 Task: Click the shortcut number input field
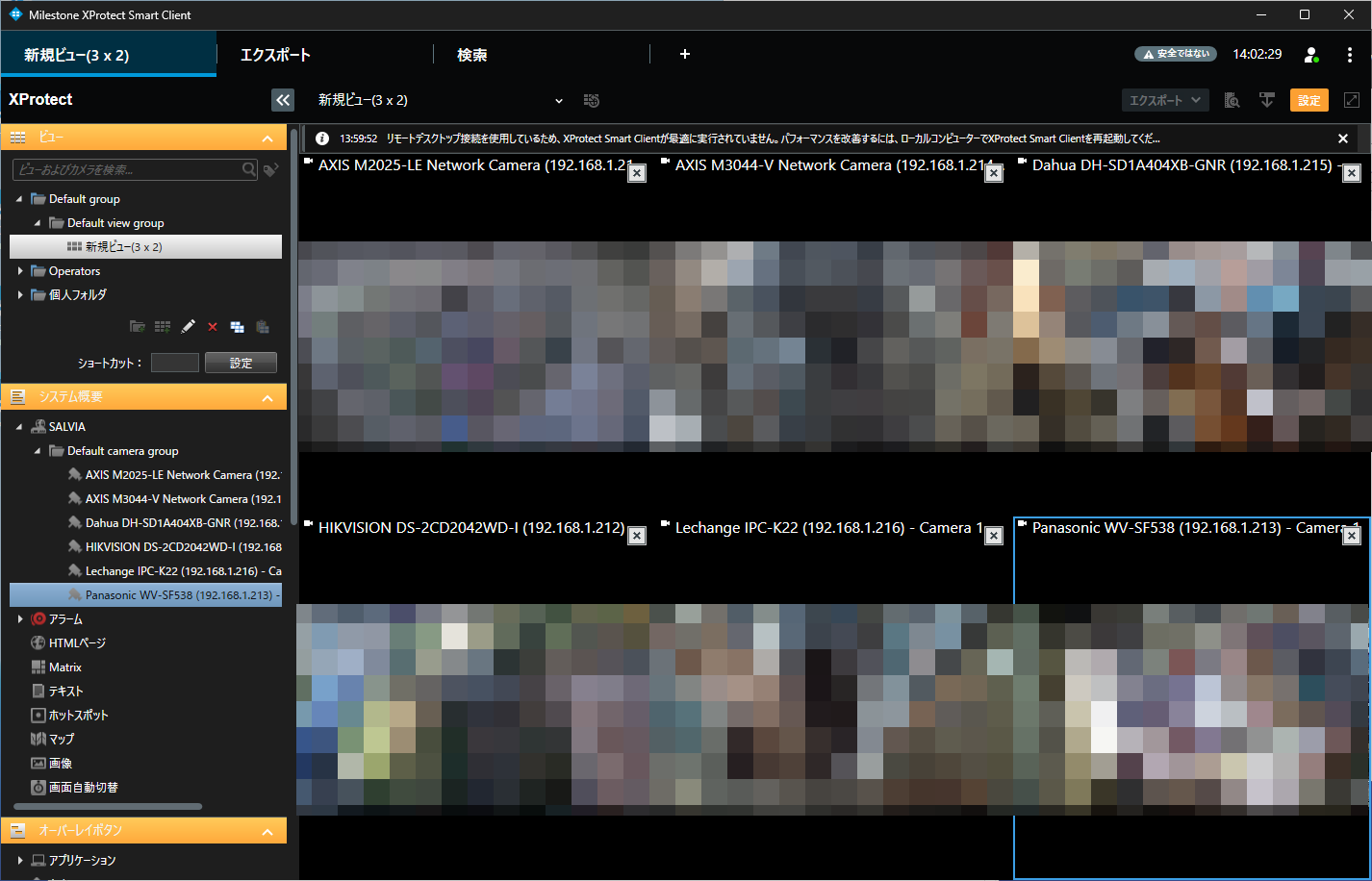click(x=175, y=363)
